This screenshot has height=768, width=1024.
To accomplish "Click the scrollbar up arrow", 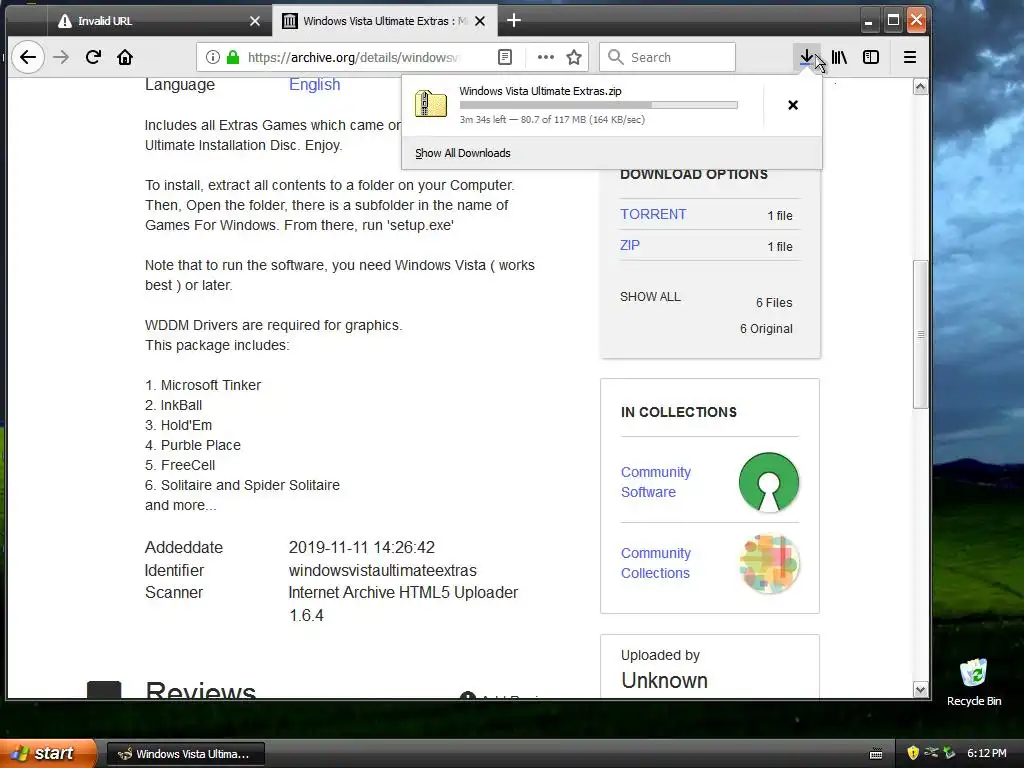I will click(920, 87).
